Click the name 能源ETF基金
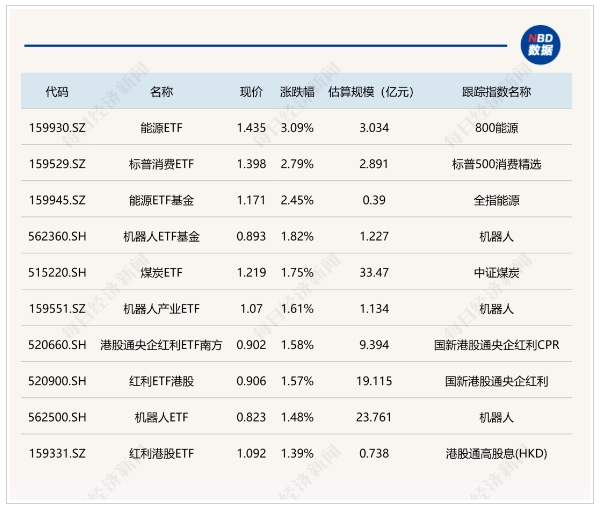This screenshot has width=602, height=509. [161, 200]
